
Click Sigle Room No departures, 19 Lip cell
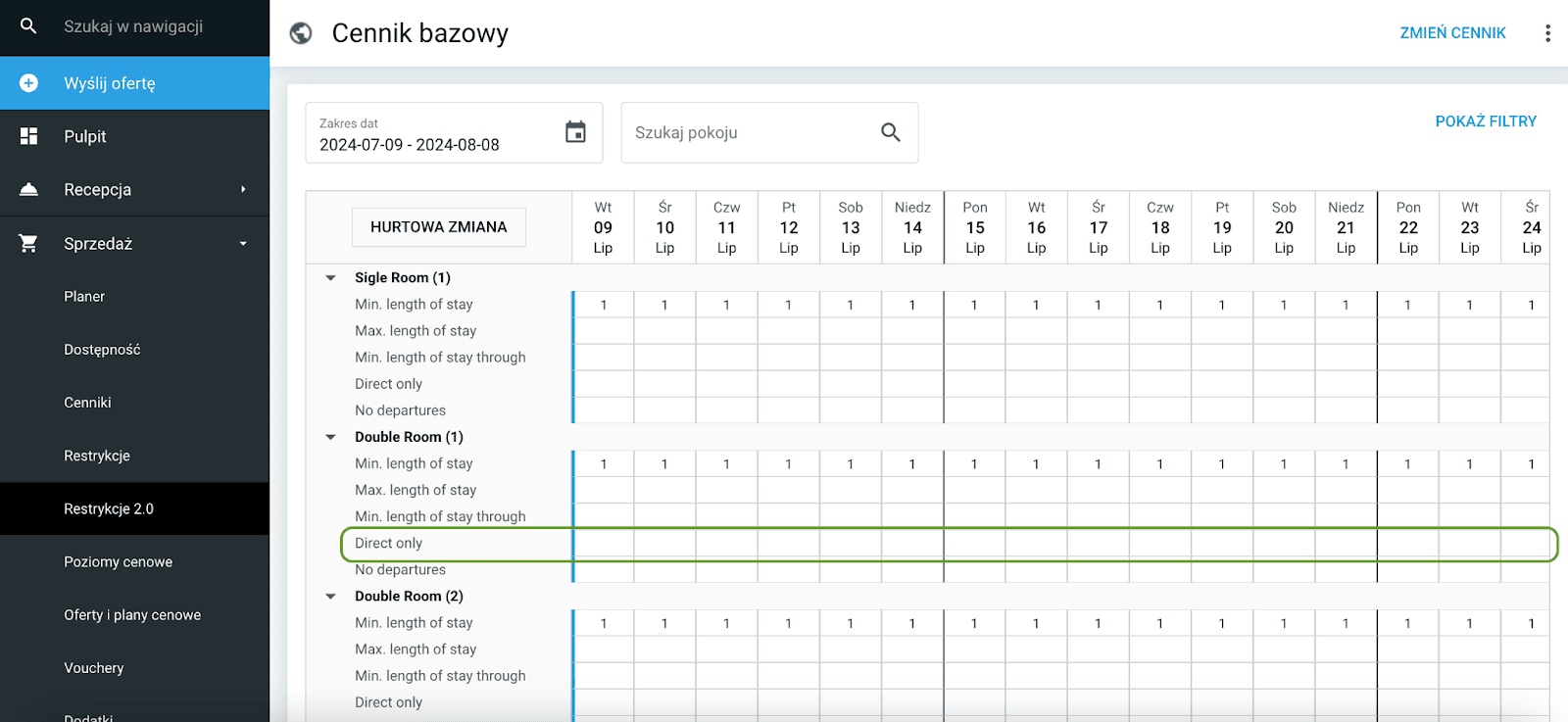point(1222,410)
